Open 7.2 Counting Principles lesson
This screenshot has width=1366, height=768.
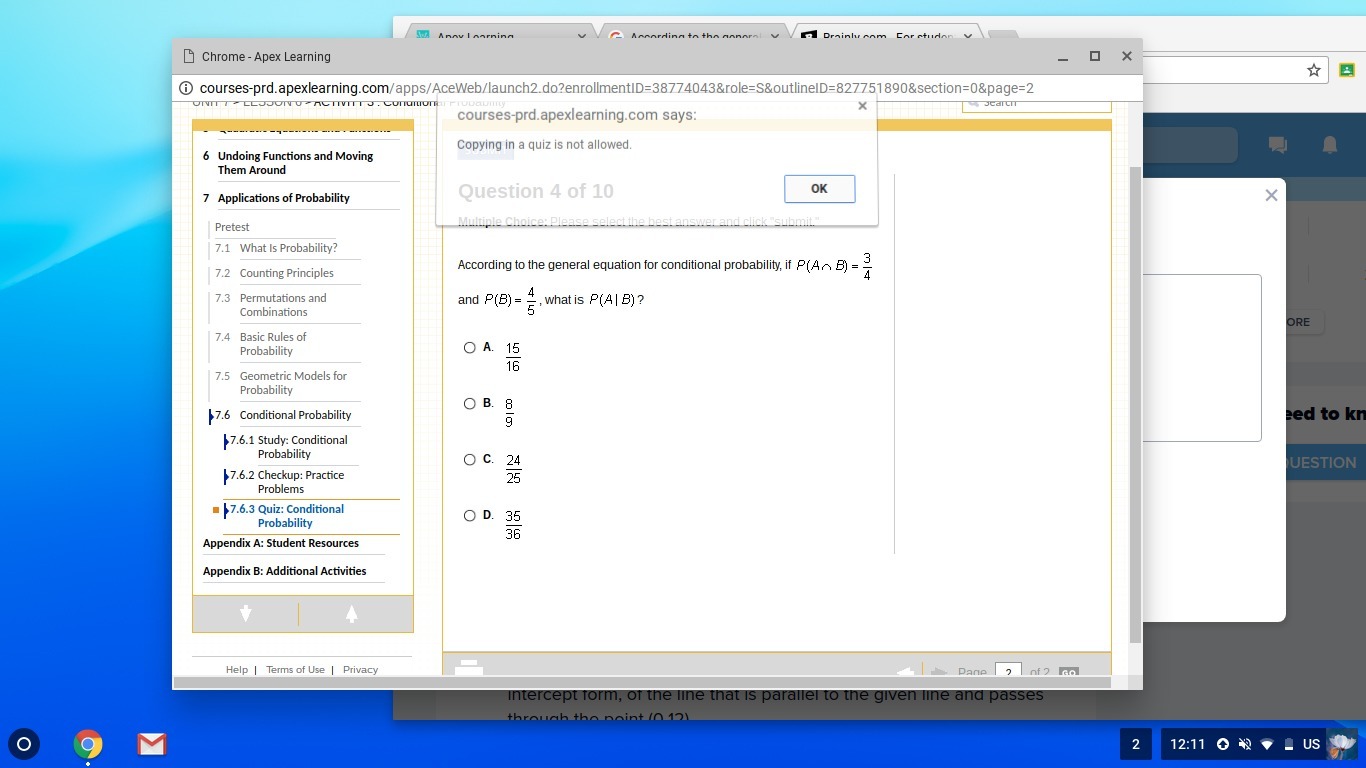pyautogui.click(x=287, y=273)
